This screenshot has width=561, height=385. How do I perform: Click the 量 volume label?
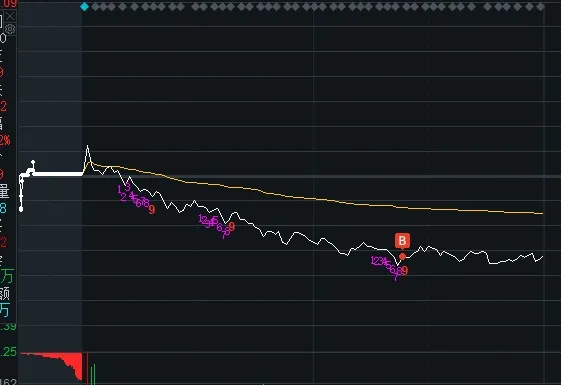pyautogui.click(x=4, y=191)
